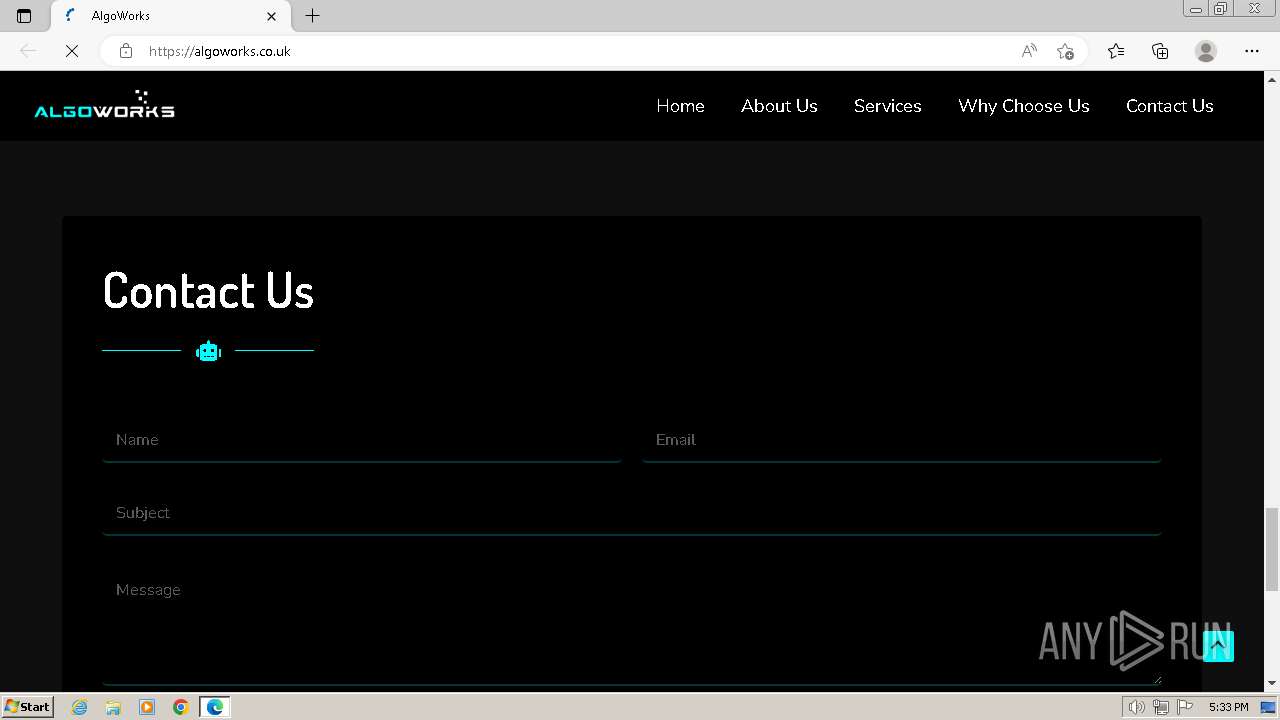The height and width of the screenshot is (720, 1280).
Task: Click into the Message textarea
Action: pyautogui.click(x=631, y=626)
